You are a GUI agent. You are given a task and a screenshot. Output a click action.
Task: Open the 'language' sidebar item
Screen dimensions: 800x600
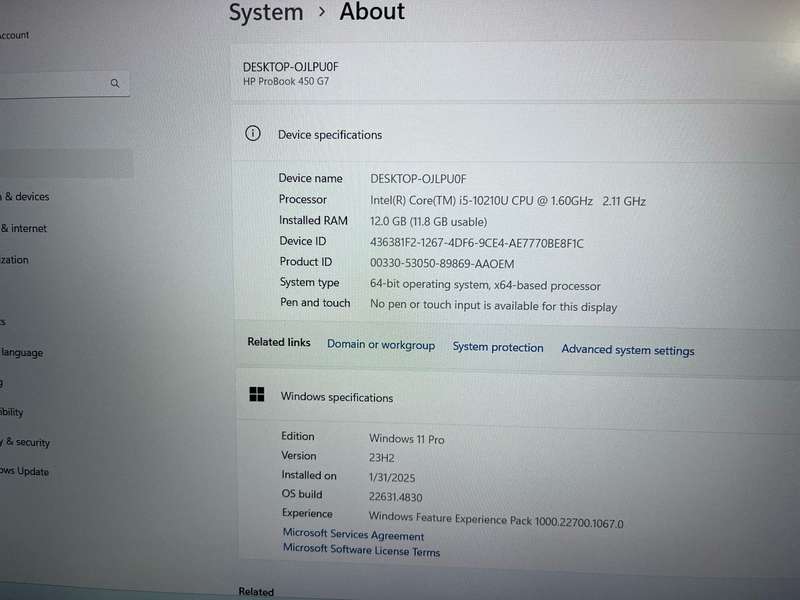coord(22,353)
